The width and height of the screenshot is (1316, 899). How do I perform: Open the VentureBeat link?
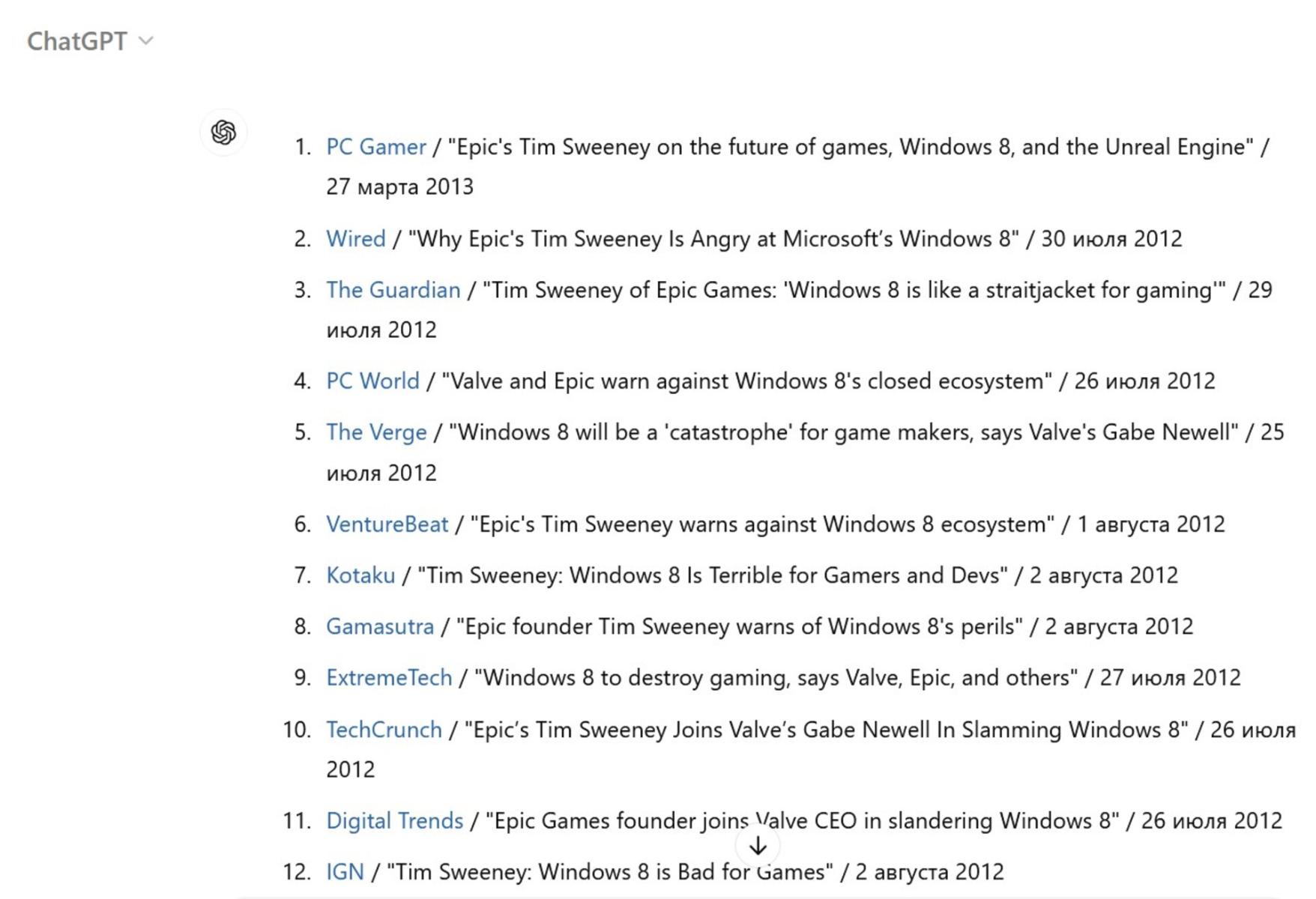click(387, 524)
